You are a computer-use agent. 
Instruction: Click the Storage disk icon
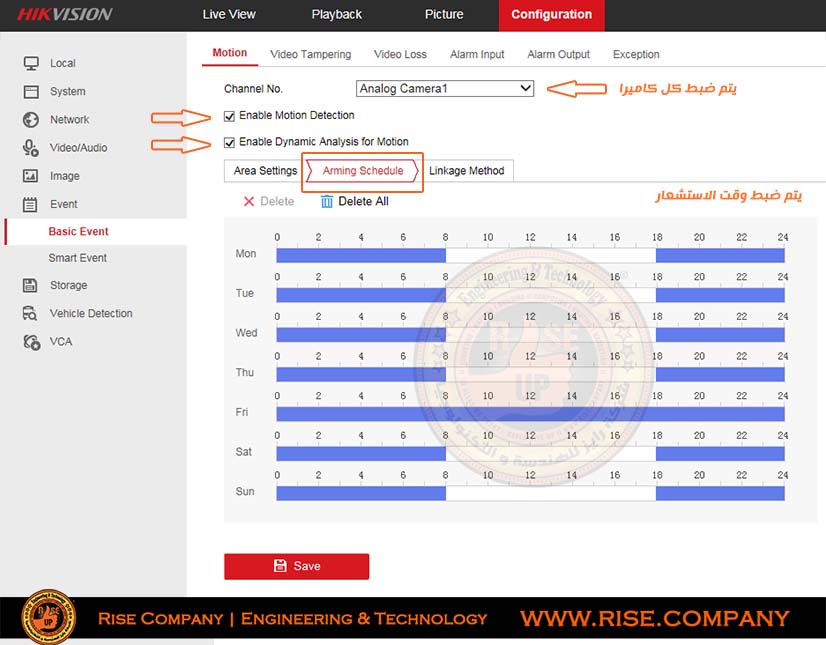click(30, 285)
